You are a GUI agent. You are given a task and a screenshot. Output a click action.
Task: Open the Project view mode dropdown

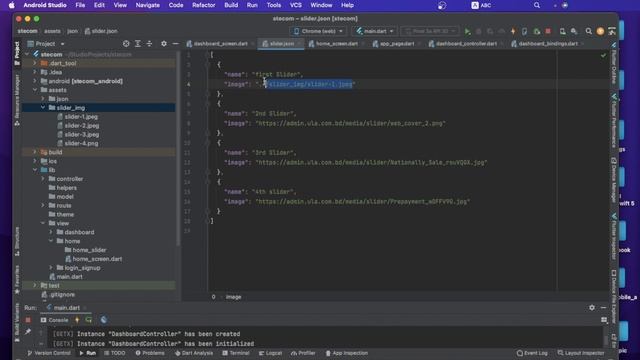[46, 44]
